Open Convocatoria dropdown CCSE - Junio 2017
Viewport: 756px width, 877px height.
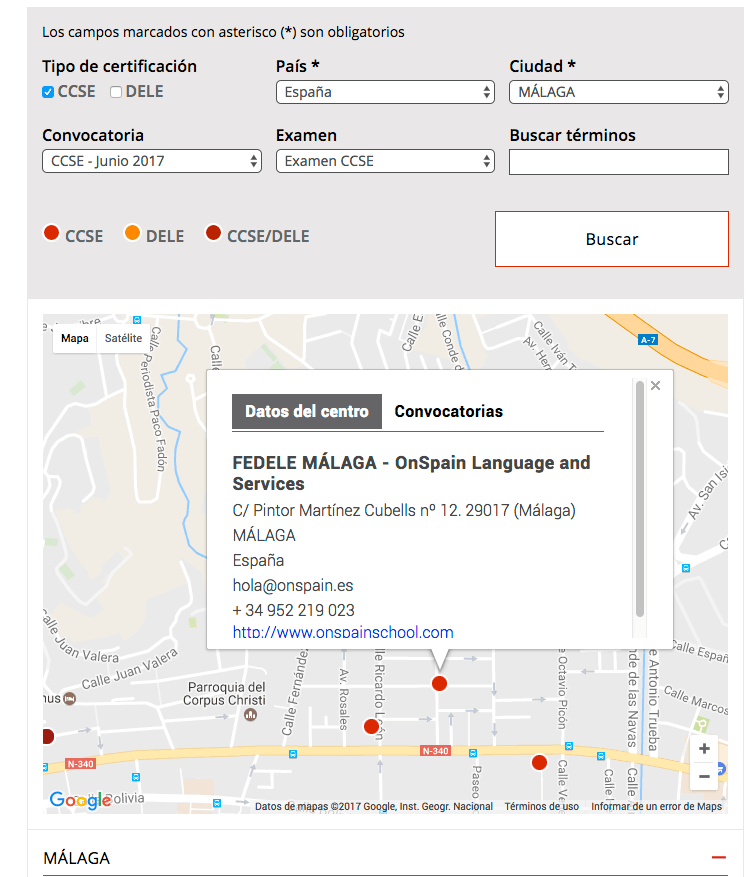[x=152, y=161]
